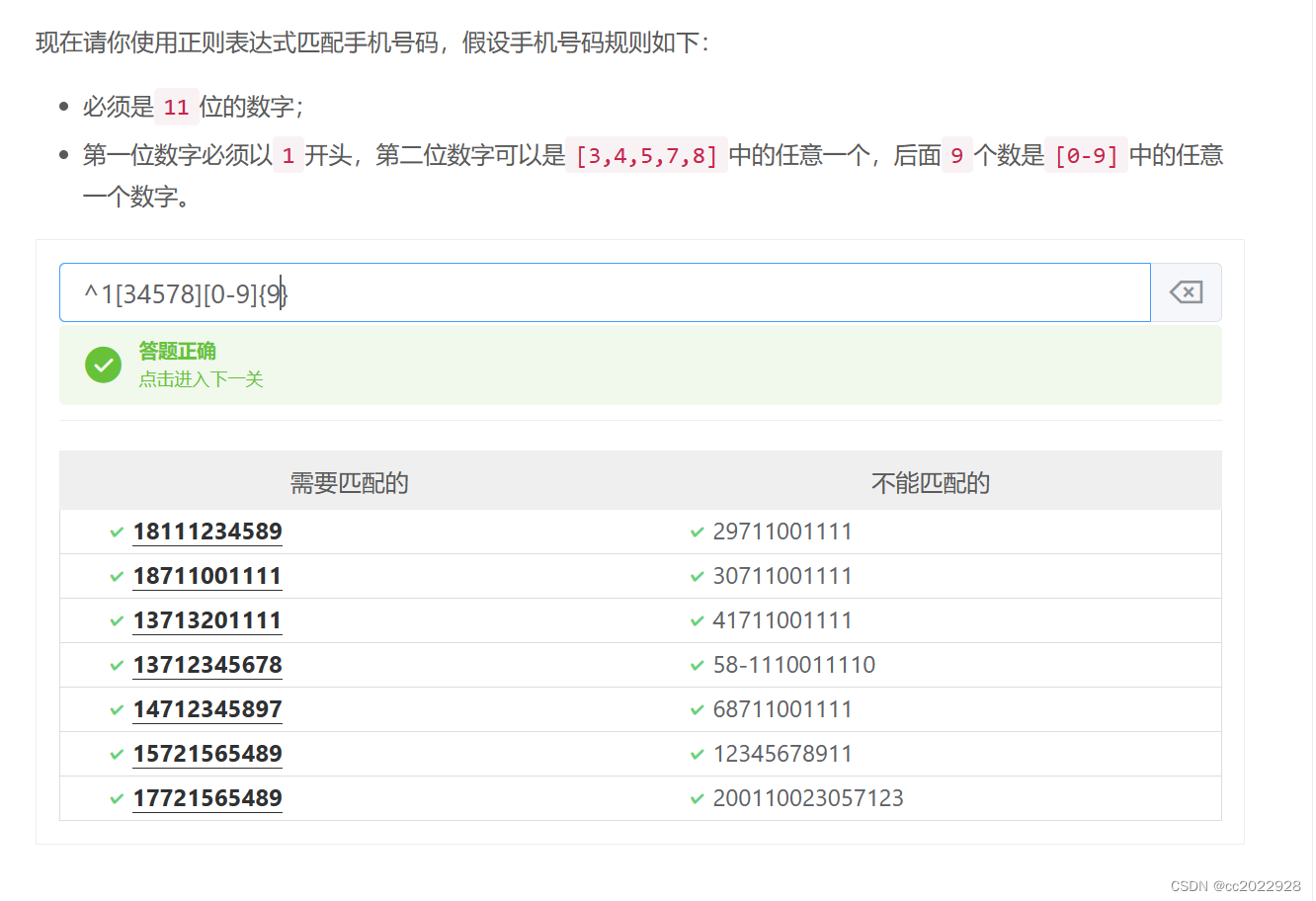Click the clear input backspace icon
The image size is (1316, 901).
coord(1186,292)
